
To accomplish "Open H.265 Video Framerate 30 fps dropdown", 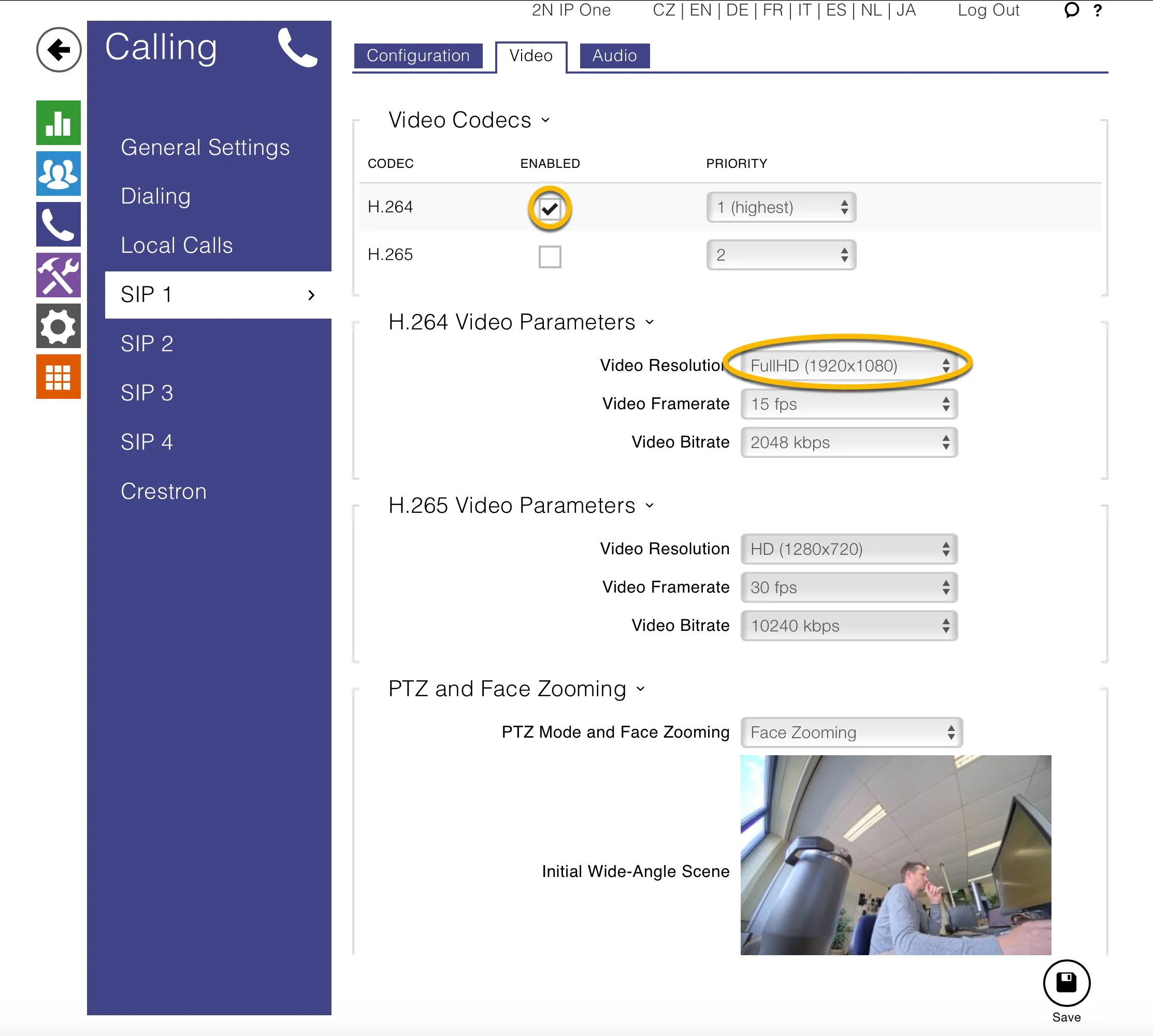I will coord(849,587).
